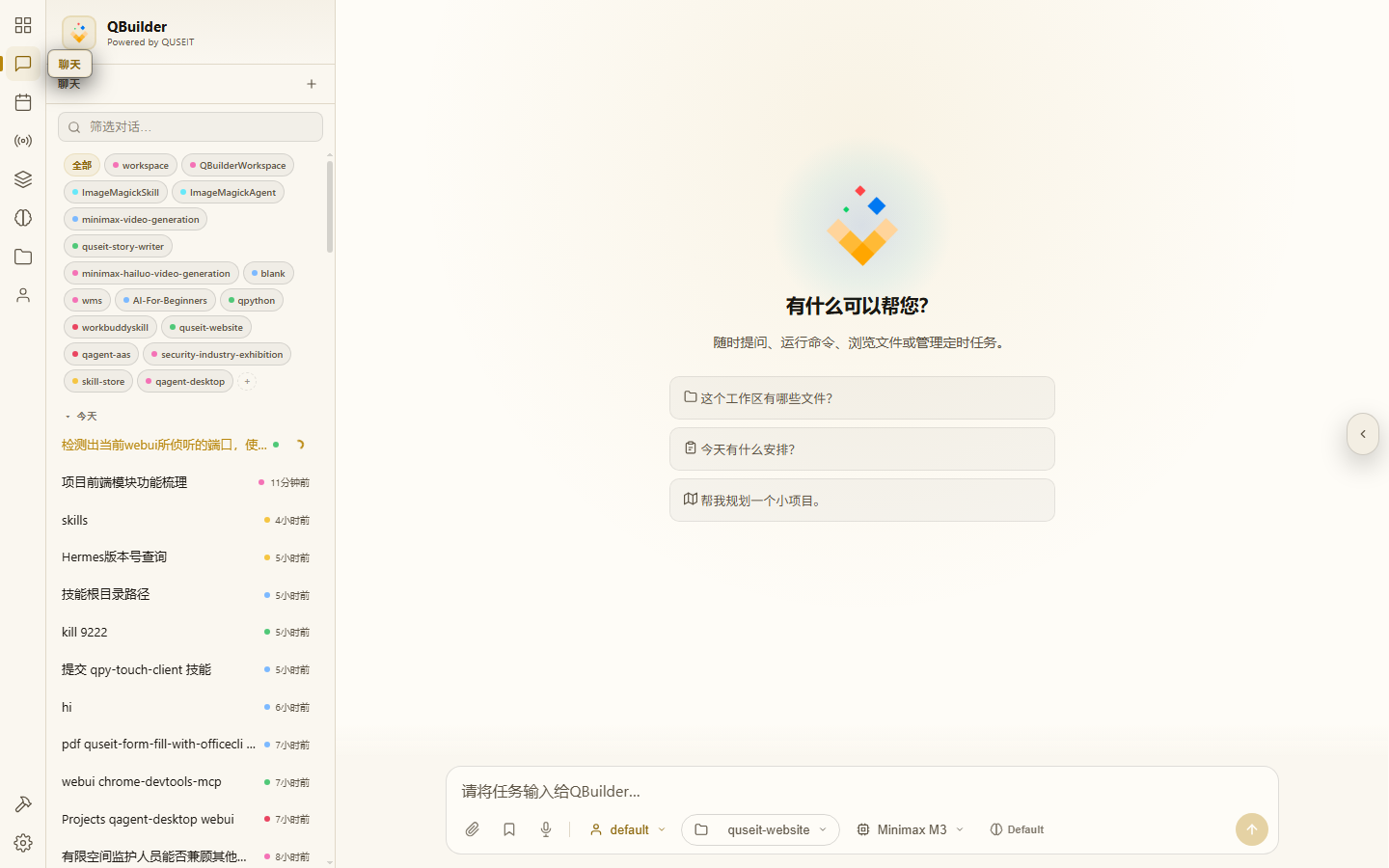The width and height of the screenshot is (1389, 868).
Task: Open the settings gear icon
Action: tap(23, 843)
